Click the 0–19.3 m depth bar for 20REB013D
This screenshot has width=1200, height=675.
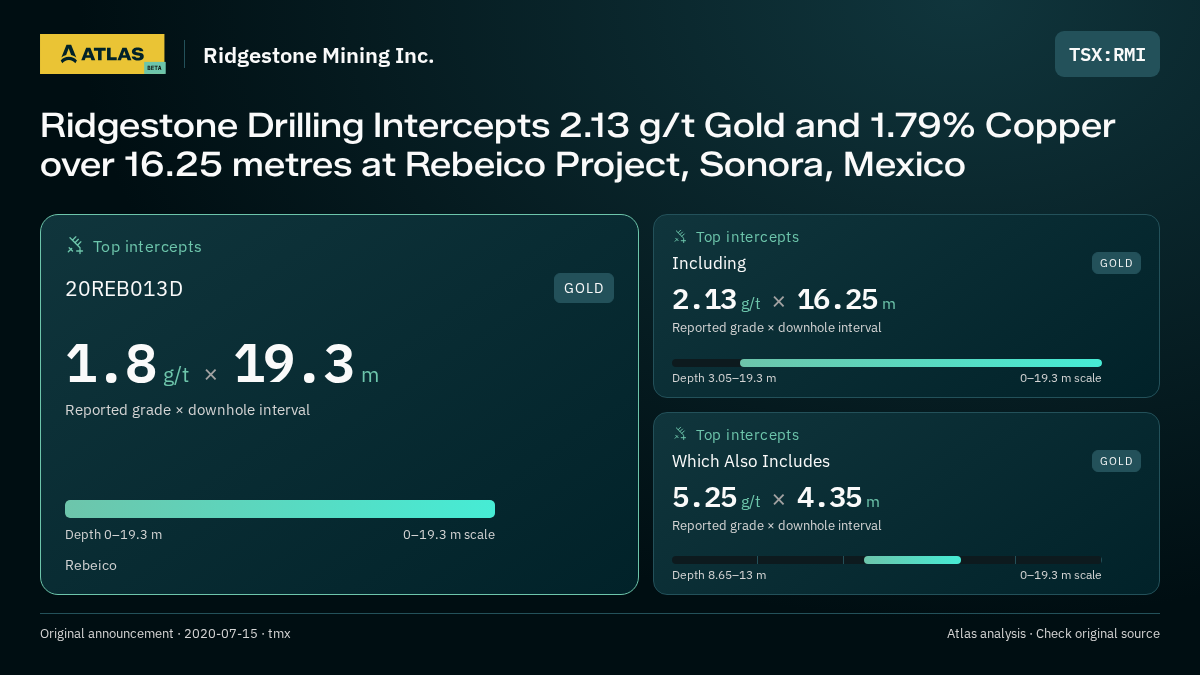(x=280, y=509)
